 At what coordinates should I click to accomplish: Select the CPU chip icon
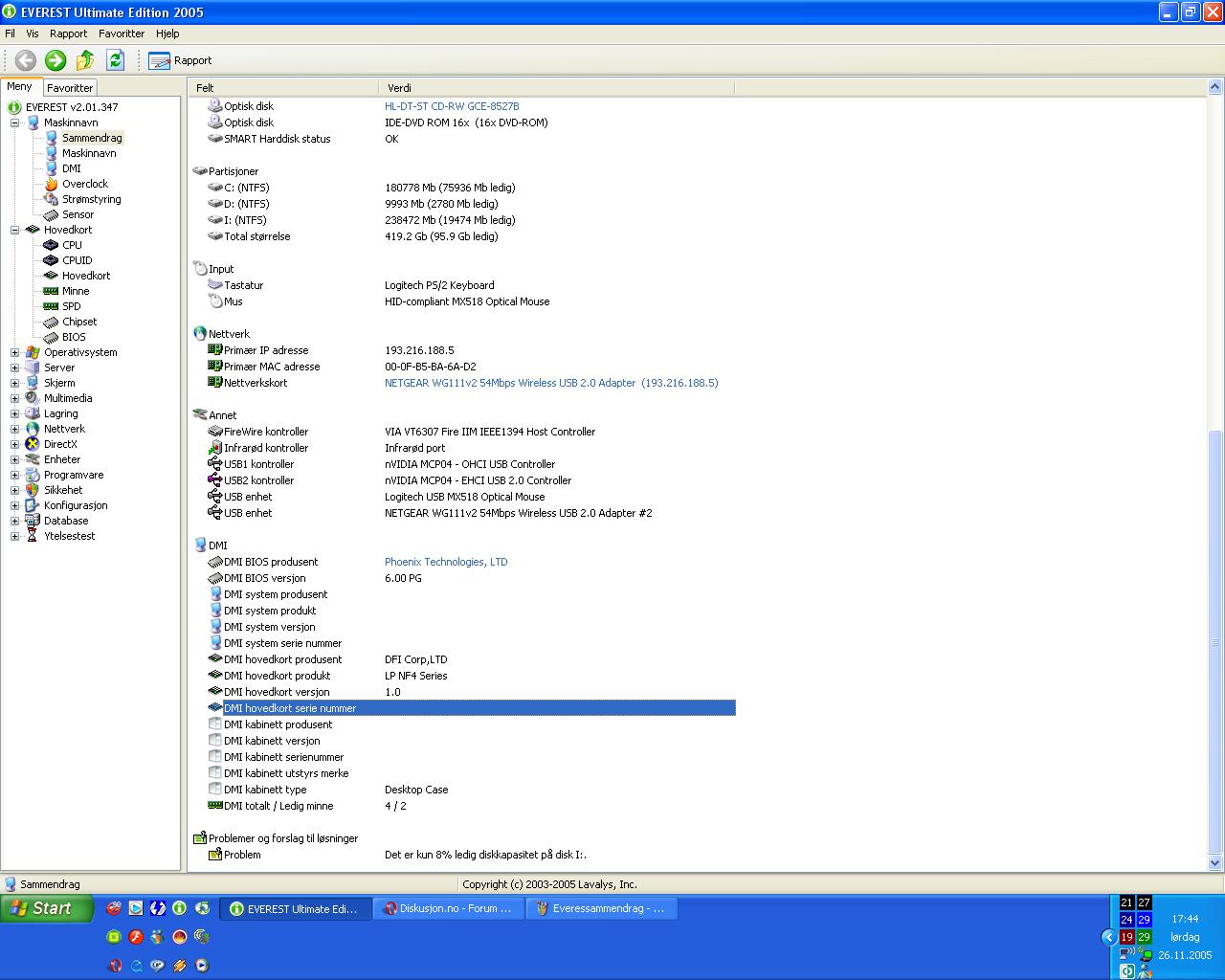[52, 245]
